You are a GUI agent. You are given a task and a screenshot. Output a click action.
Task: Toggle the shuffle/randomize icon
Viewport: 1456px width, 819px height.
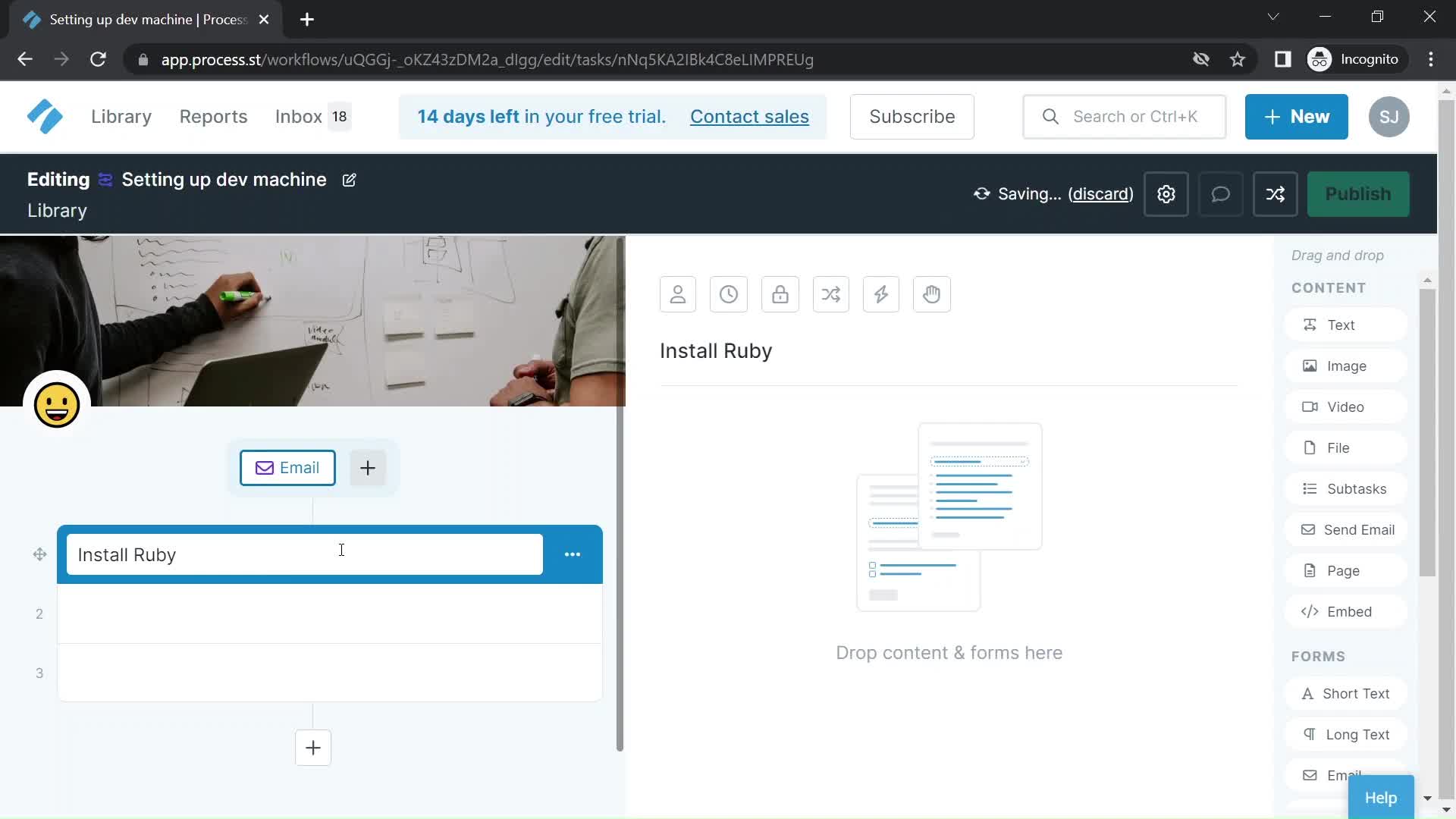(1276, 194)
